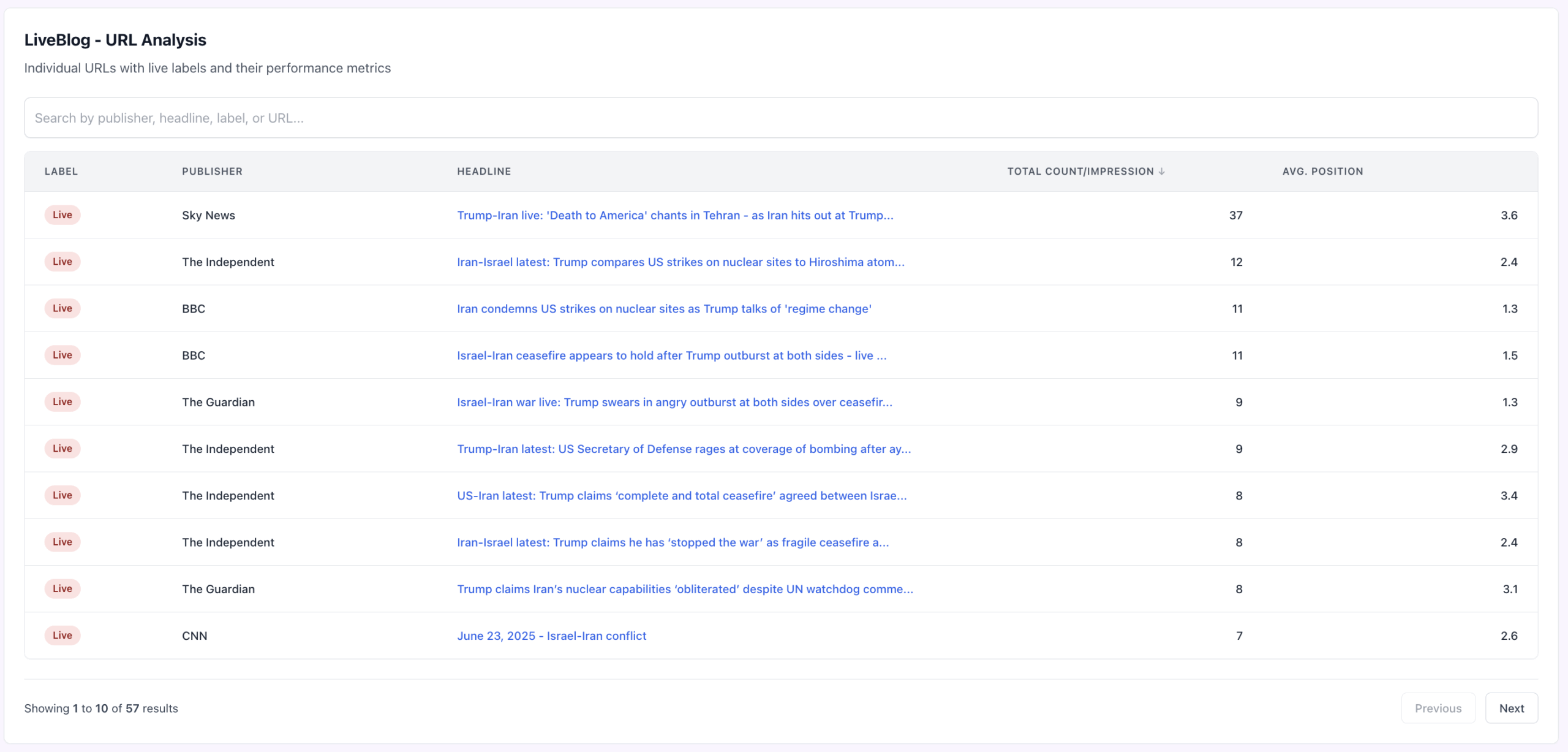Image resolution: width=1568 pixels, height=752 pixels.
Task: Open the 'stopped the war' headline link
Action: point(673,542)
